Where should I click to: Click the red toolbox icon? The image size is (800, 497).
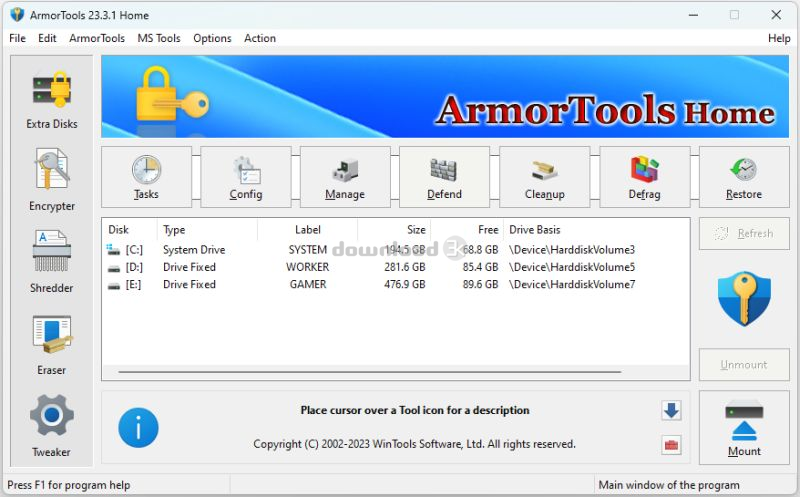click(671, 445)
